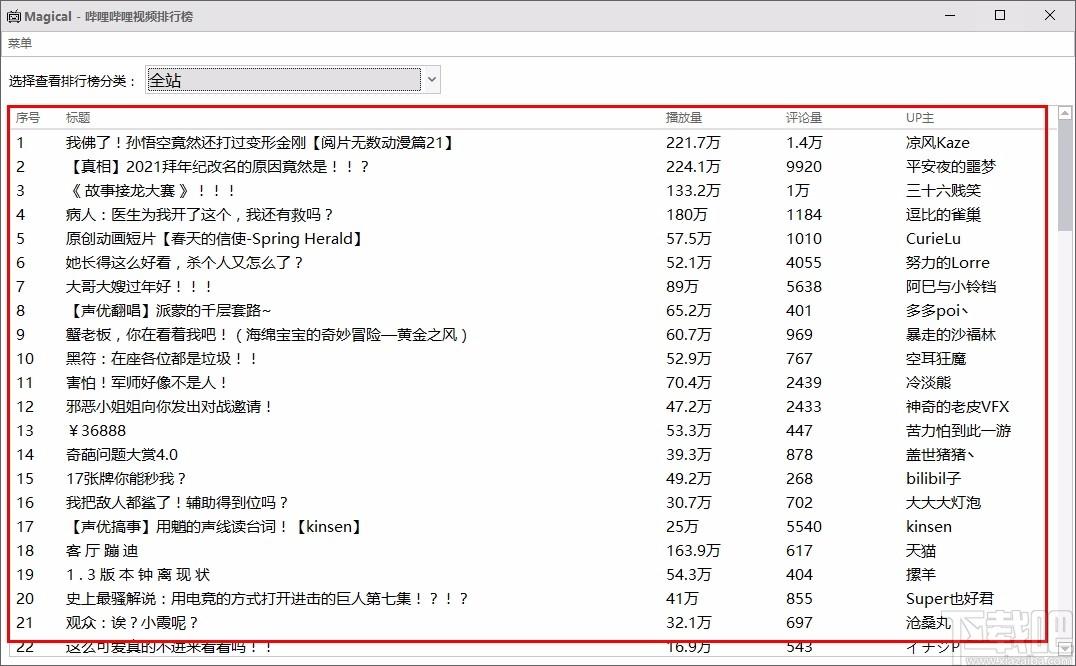Click the scrollbar up arrow
This screenshot has height=666, width=1076.
click(1065, 112)
